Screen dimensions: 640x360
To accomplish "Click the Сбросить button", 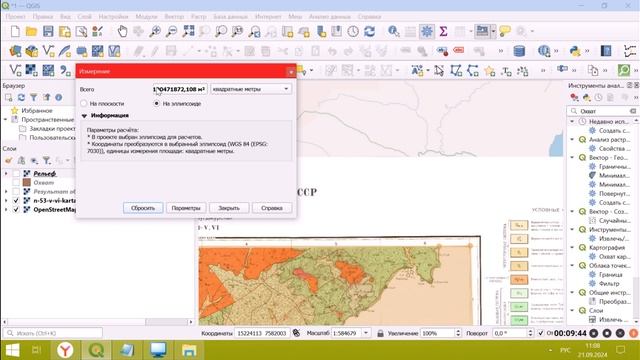I will [143, 208].
